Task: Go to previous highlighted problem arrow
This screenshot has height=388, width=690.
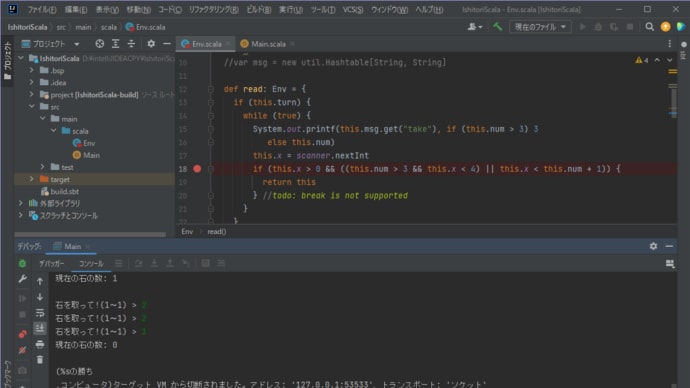Action: click(657, 60)
